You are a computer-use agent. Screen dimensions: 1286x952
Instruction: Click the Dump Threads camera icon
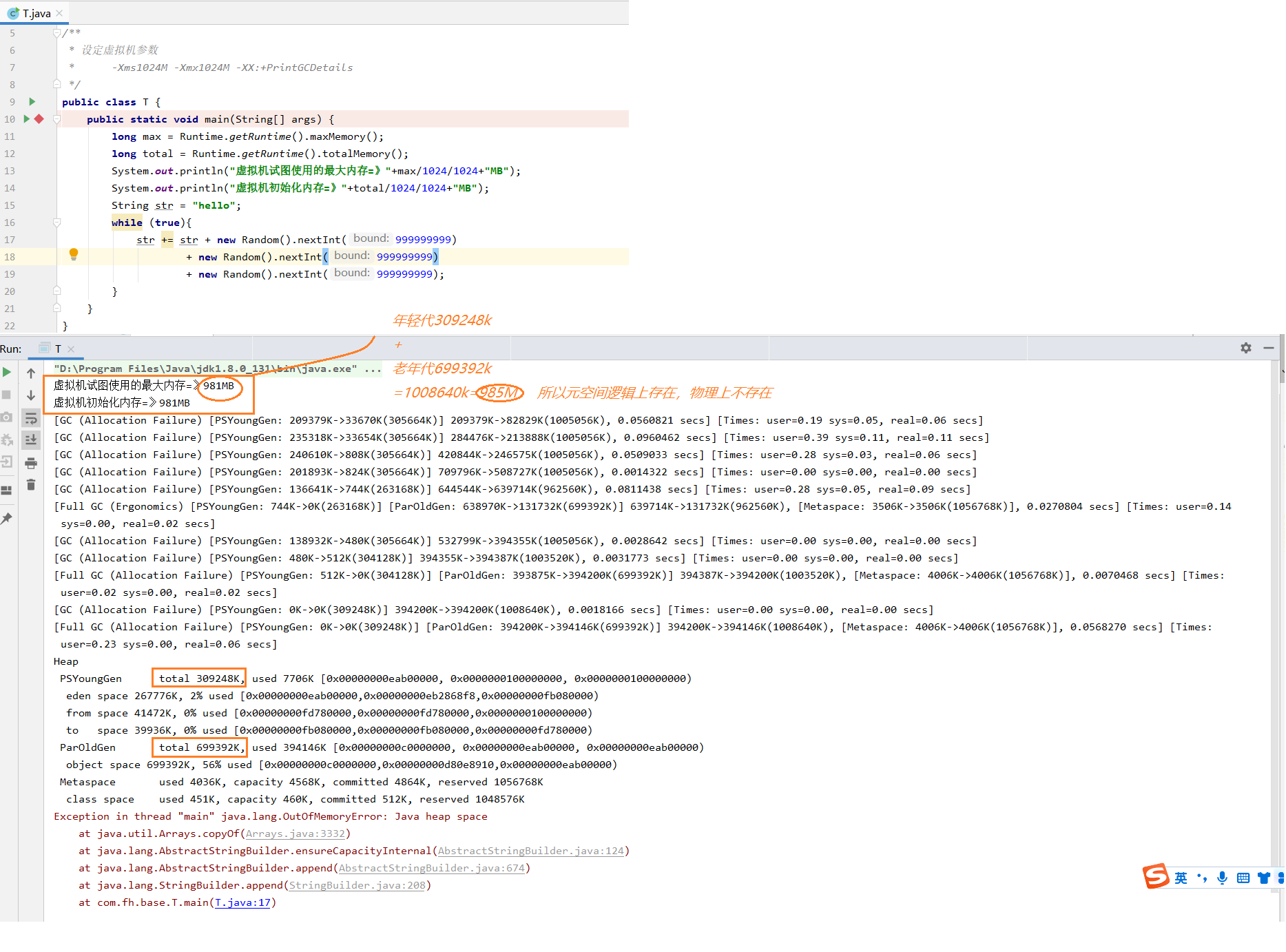click(7, 417)
